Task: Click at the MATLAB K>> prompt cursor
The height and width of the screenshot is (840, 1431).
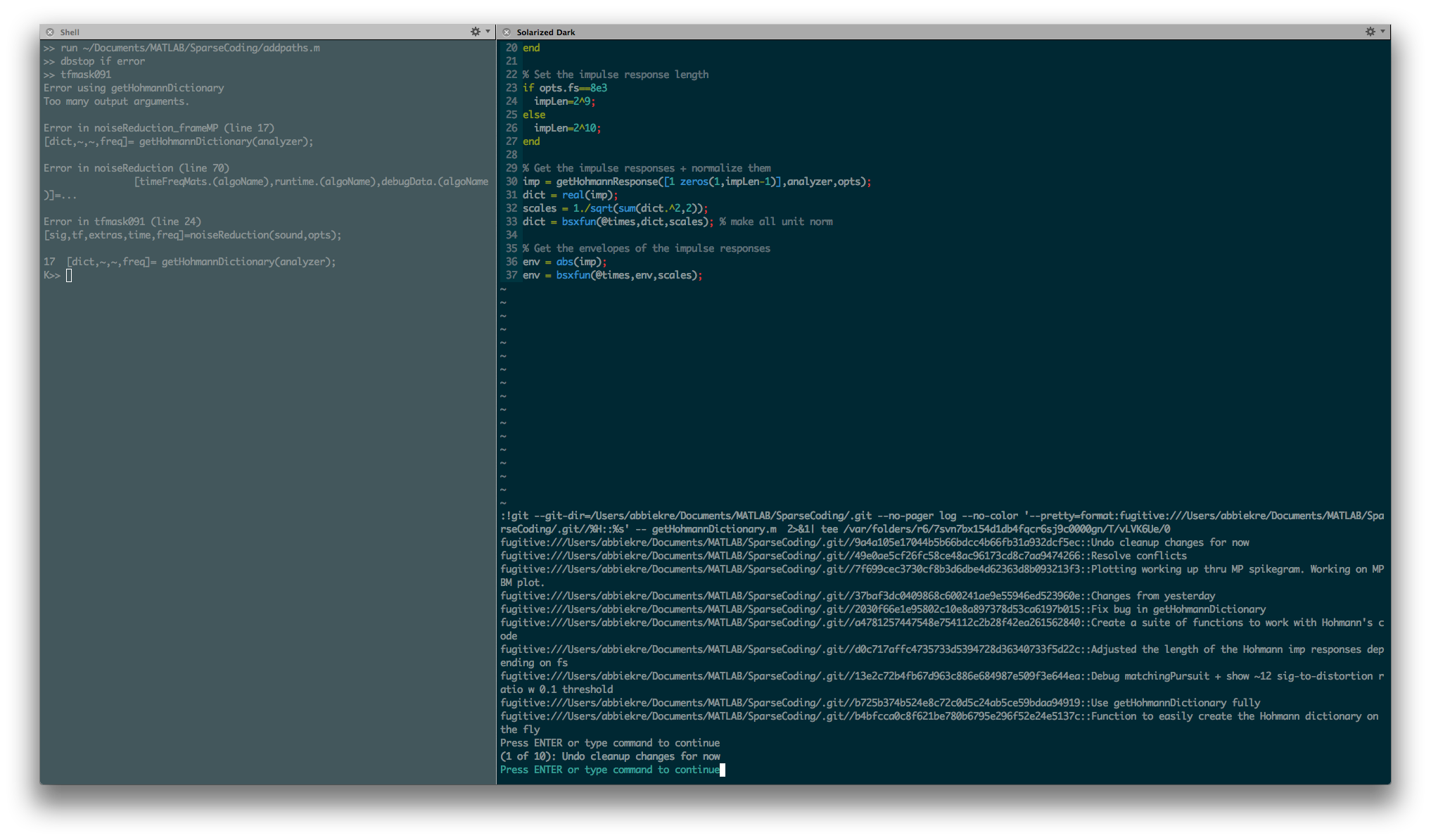Action: pyautogui.click(x=69, y=276)
